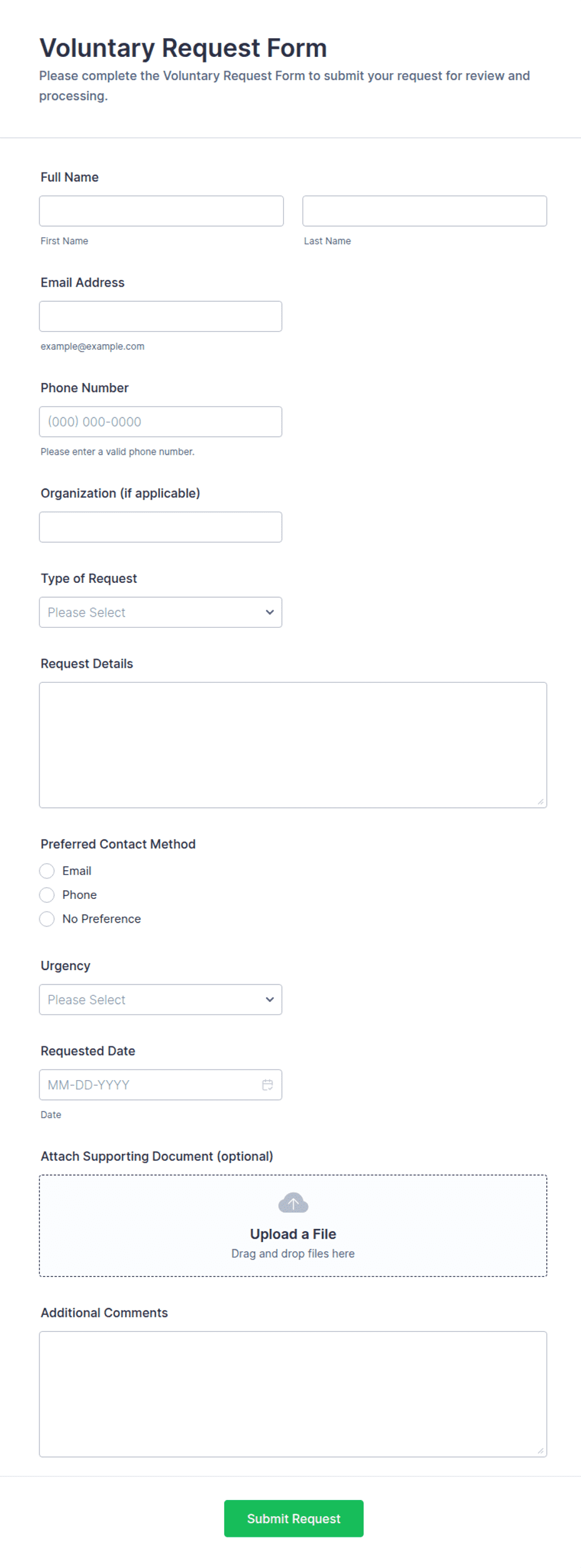Select the Phone contact method
Image resolution: width=581 pixels, height=1568 pixels.
[47, 895]
